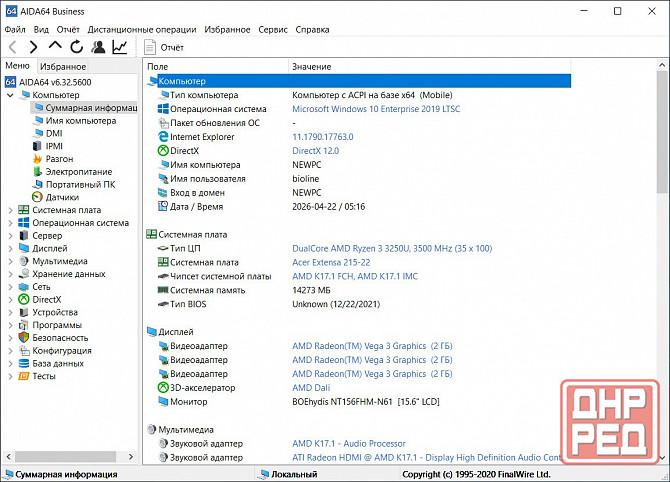Select IPMI in the tree
This screenshot has width=670, height=482.
(x=54, y=146)
